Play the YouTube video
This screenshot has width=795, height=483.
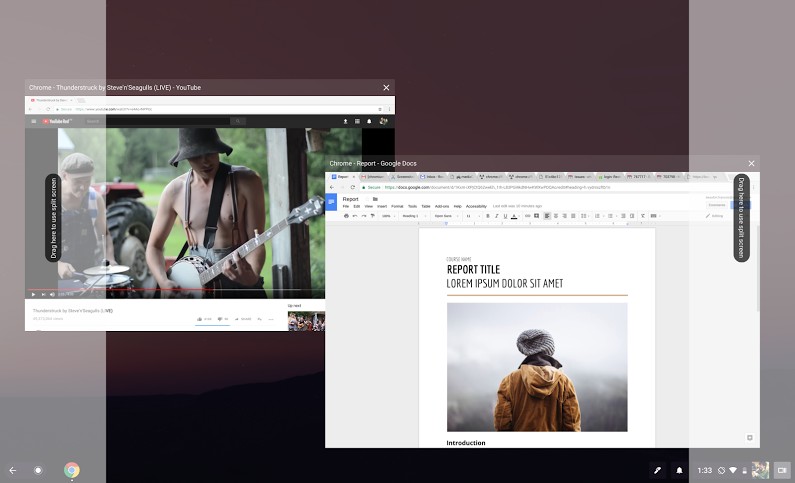(33, 294)
